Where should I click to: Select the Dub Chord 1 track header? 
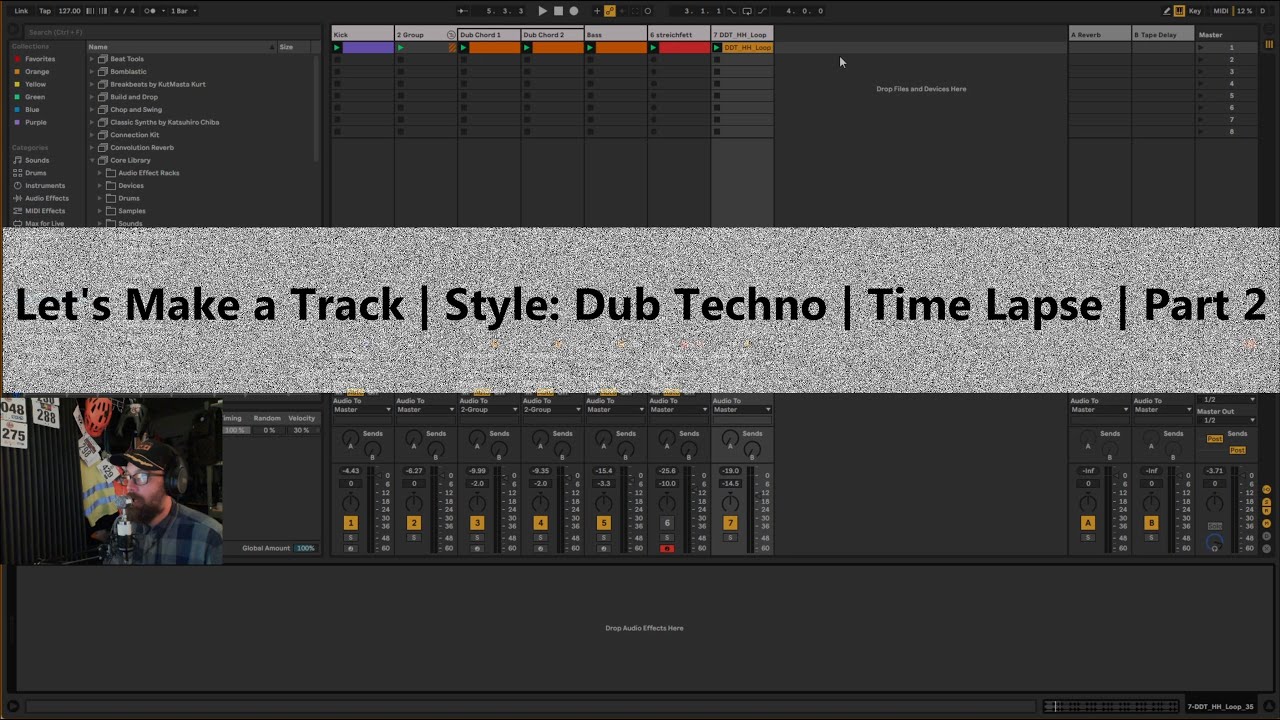pyautogui.click(x=489, y=35)
